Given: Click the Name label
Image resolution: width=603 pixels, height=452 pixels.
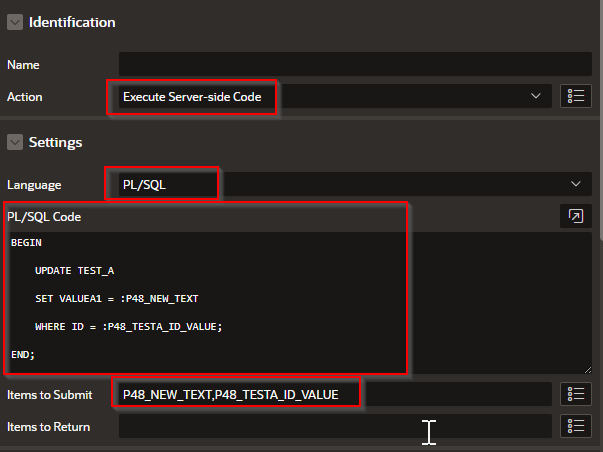Looking at the screenshot, I should [x=23, y=65].
